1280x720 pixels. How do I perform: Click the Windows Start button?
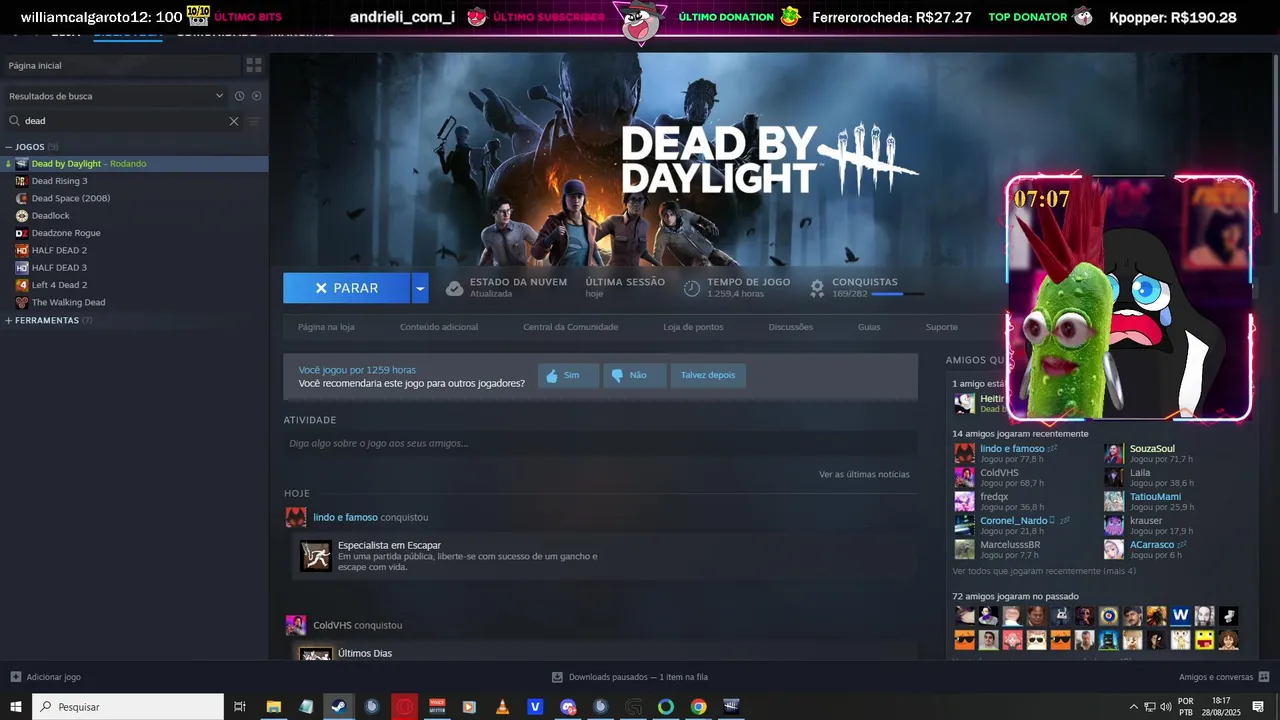click(x=16, y=707)
